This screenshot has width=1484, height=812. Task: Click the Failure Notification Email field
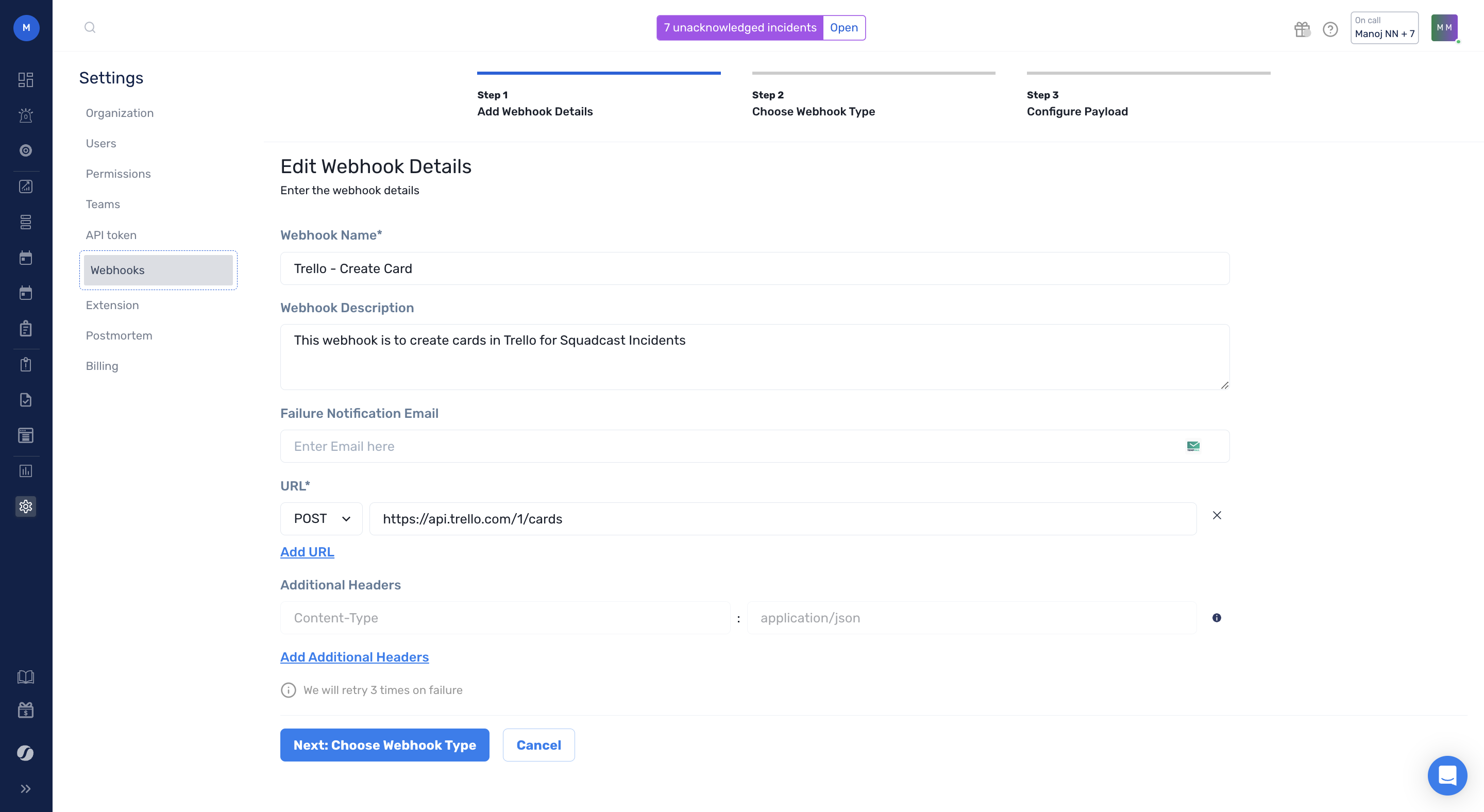click(x=732, y=446)
